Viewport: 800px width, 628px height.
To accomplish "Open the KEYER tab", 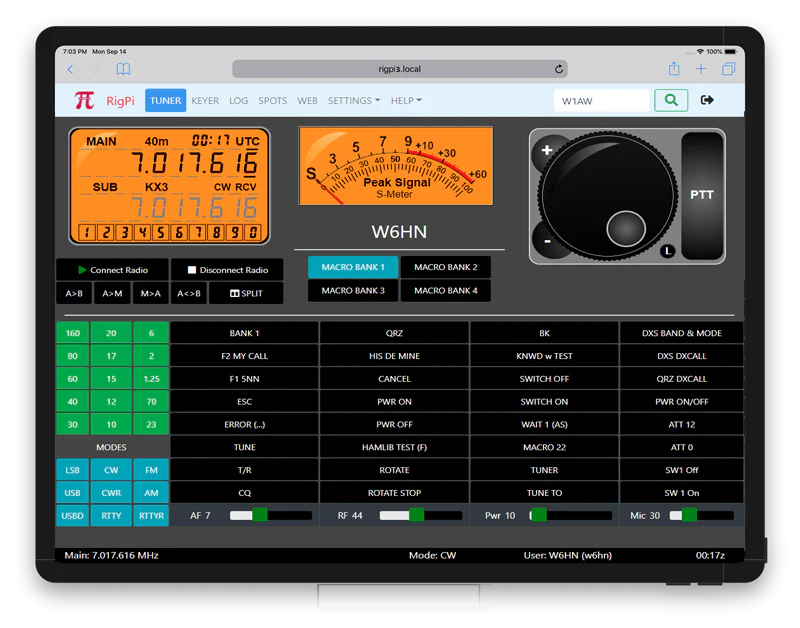I will [x=205, y=101].
